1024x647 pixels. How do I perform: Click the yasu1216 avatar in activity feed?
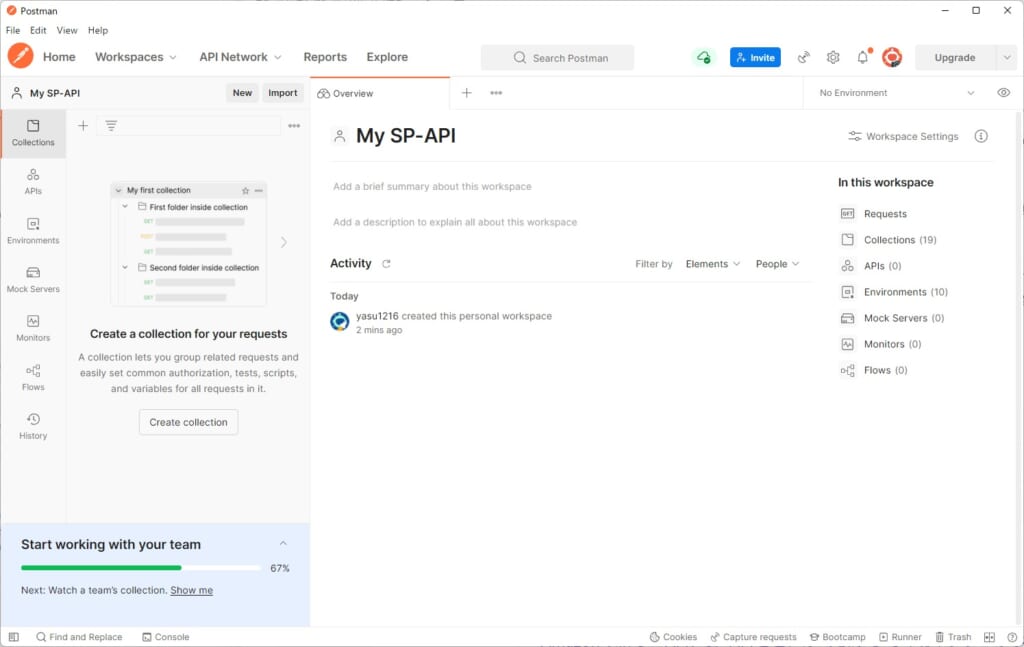pos(340,321)
